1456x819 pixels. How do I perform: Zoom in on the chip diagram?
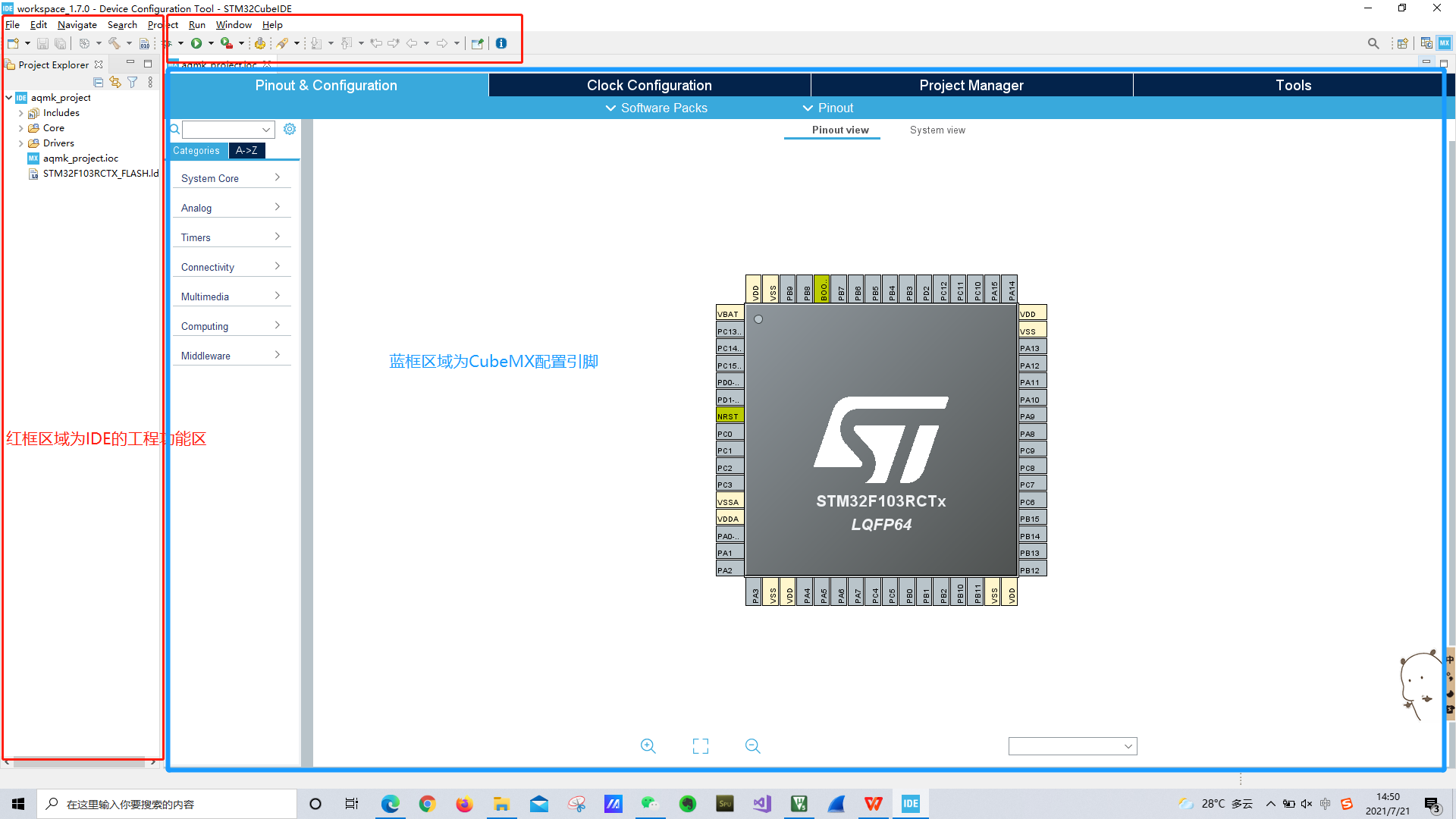(648, 745)
